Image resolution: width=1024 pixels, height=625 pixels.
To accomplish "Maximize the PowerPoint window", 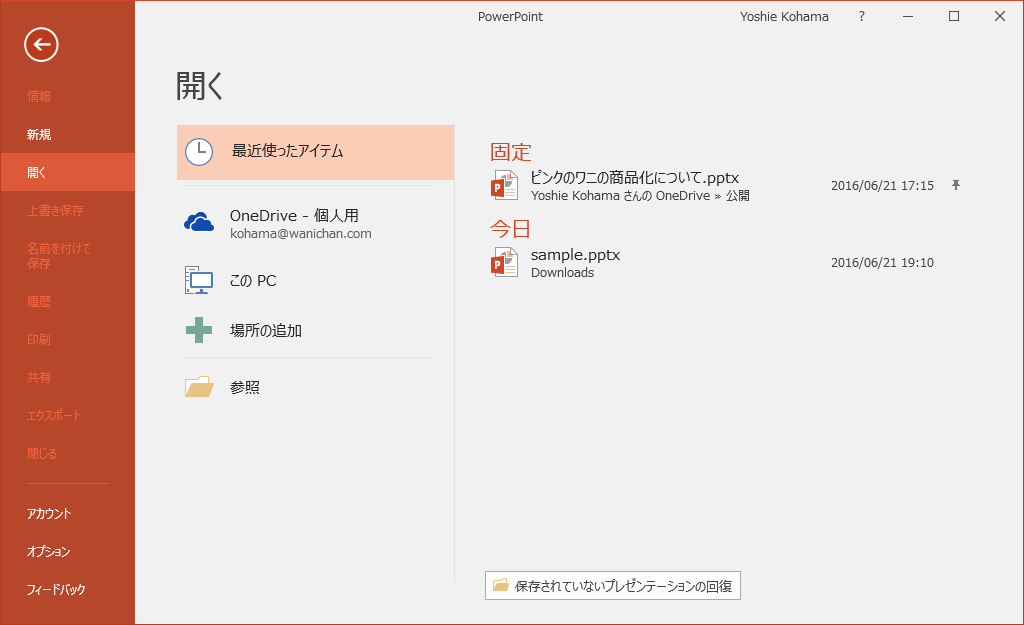I will pyautogui.click(x=954, y=16).
